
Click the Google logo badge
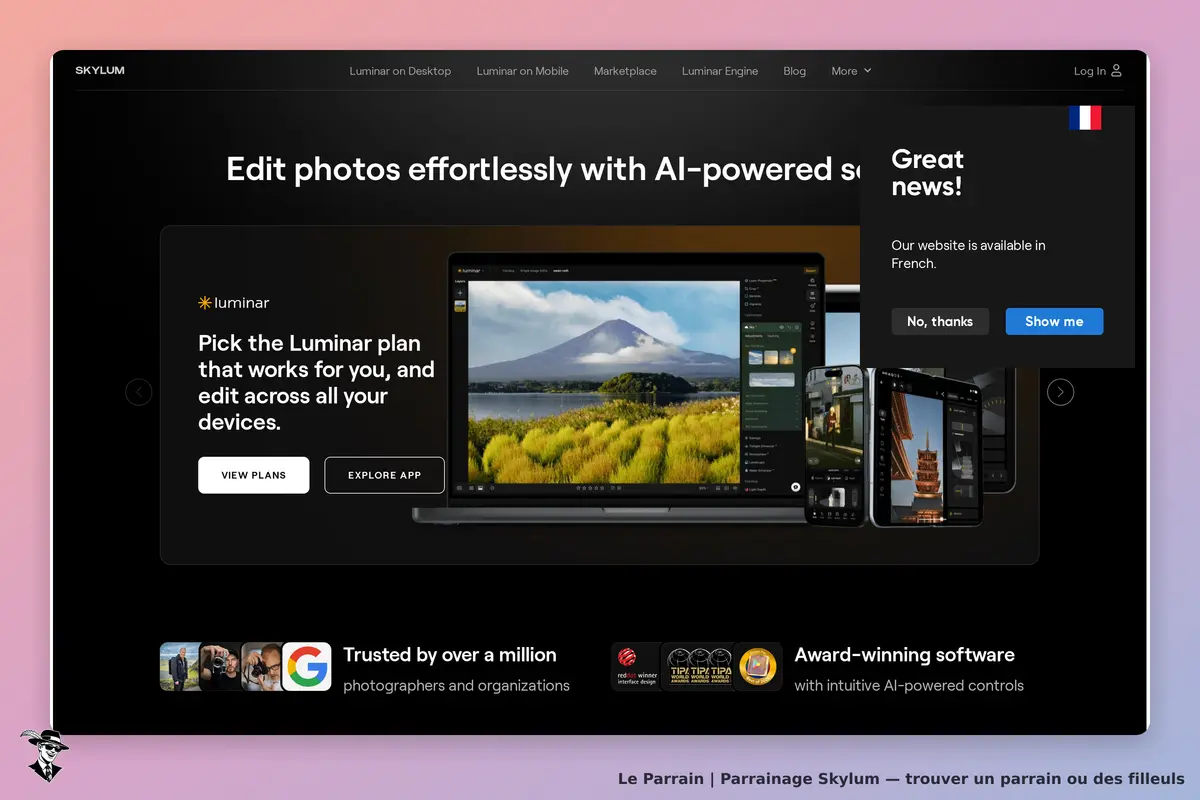tap(307, 667)
